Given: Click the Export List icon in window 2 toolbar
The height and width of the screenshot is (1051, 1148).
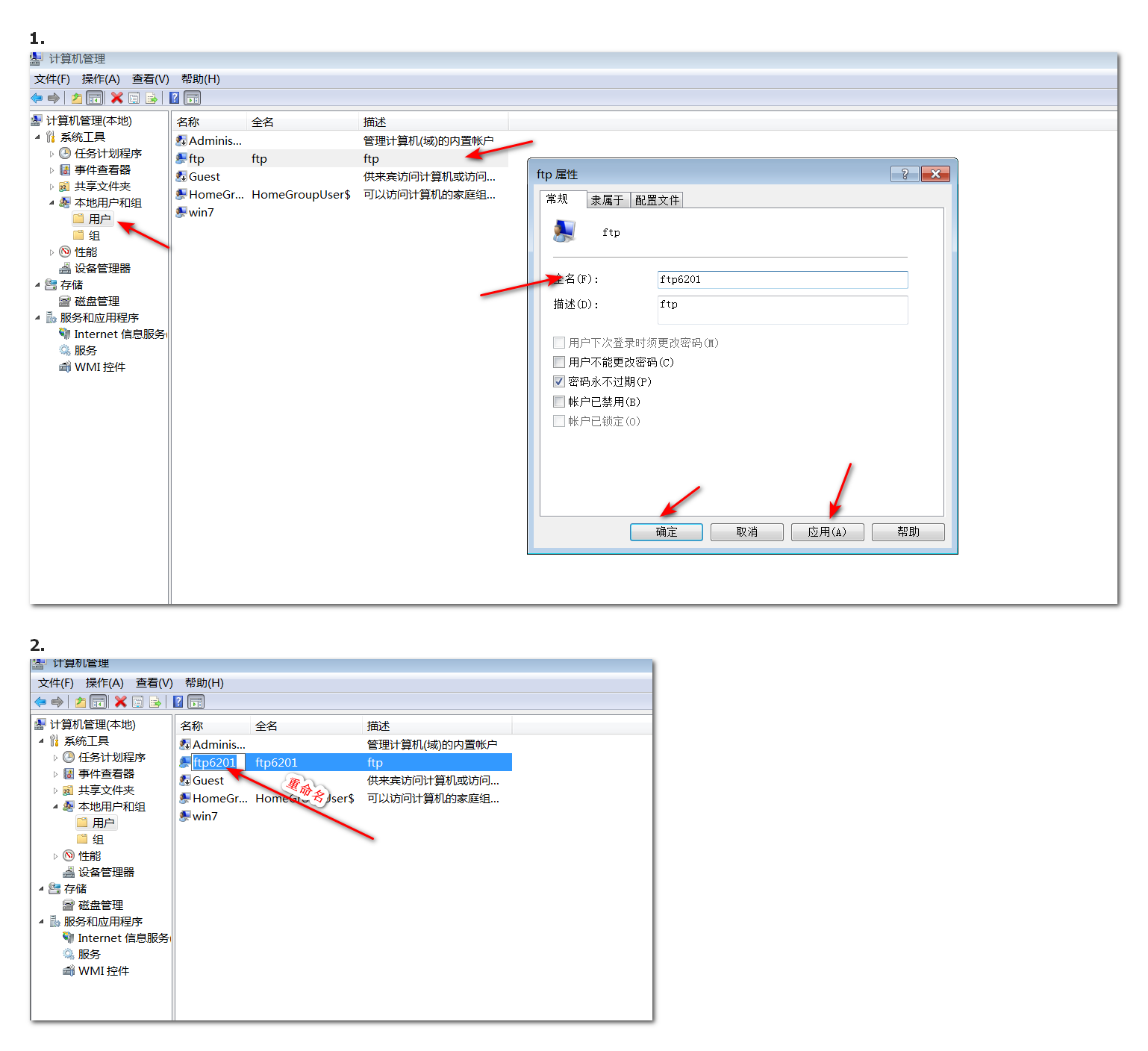Looking at the screenshot, I should tap(155, 702).
